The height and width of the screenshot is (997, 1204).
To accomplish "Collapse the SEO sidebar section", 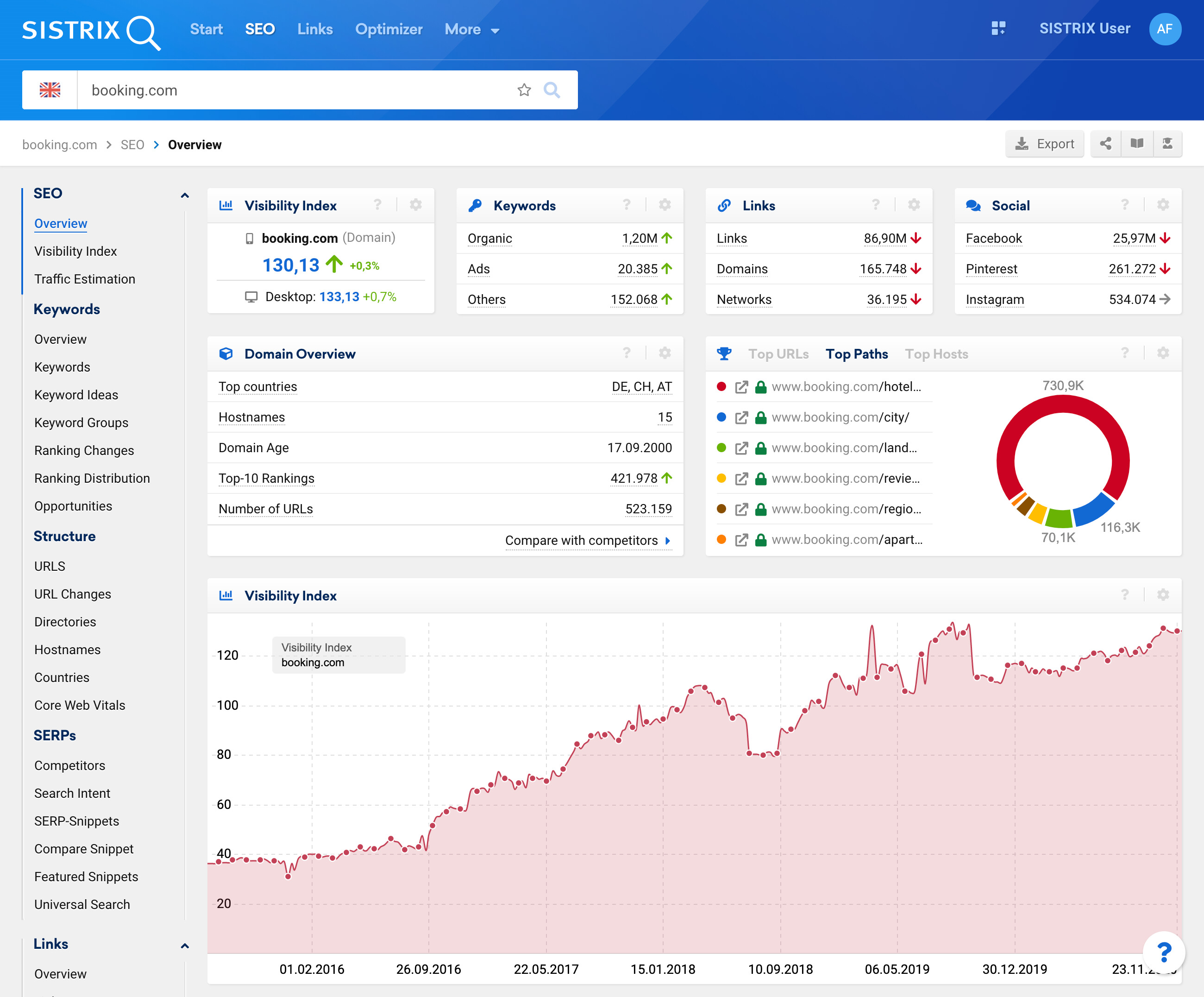I will click(x=185, y=196).
